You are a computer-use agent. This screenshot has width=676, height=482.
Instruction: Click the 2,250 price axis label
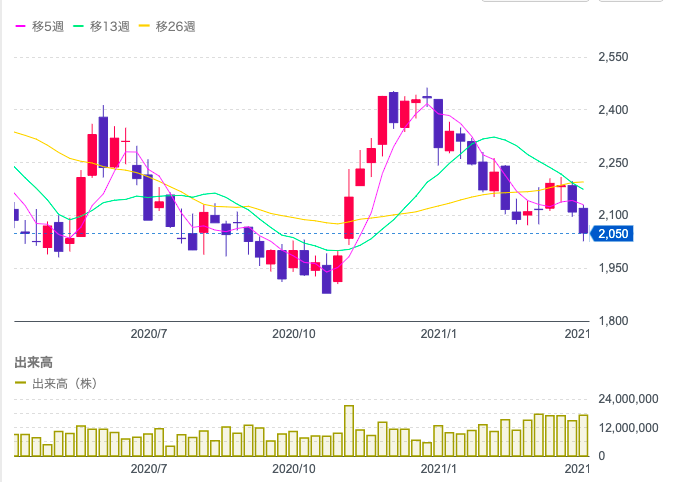point(613,163)
